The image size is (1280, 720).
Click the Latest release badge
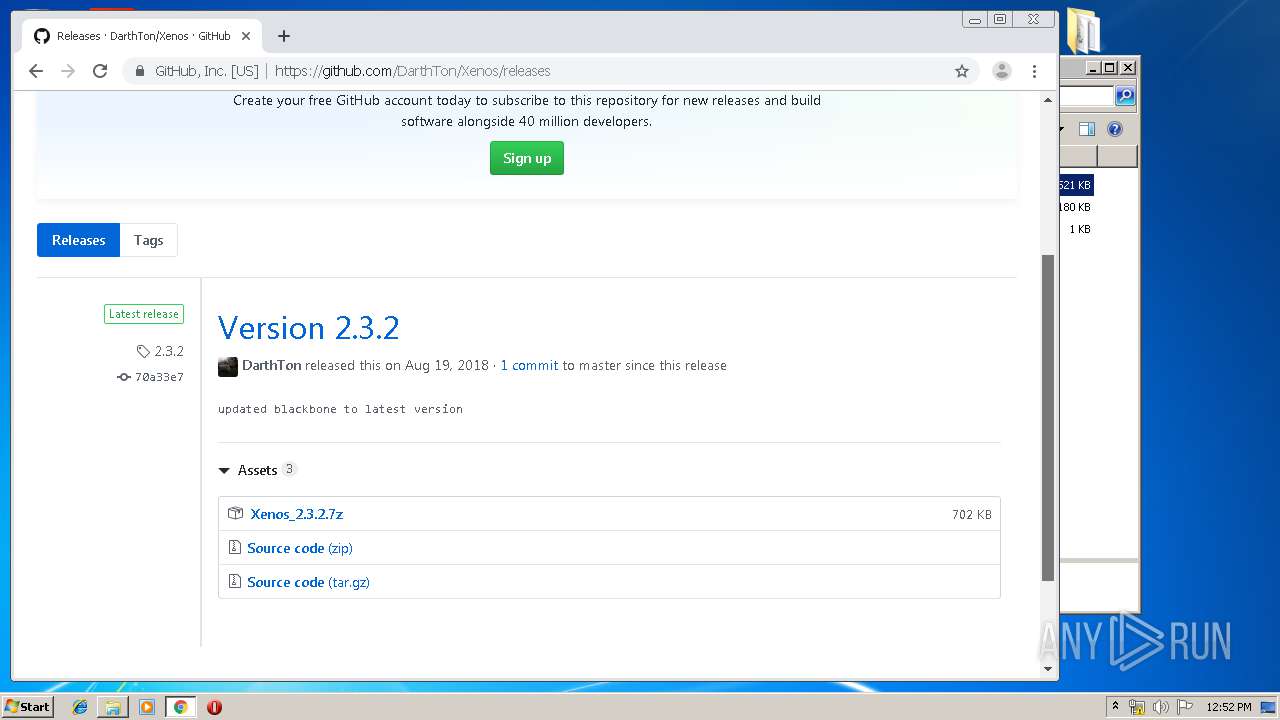pyautogui.click(x=144, y=314)
